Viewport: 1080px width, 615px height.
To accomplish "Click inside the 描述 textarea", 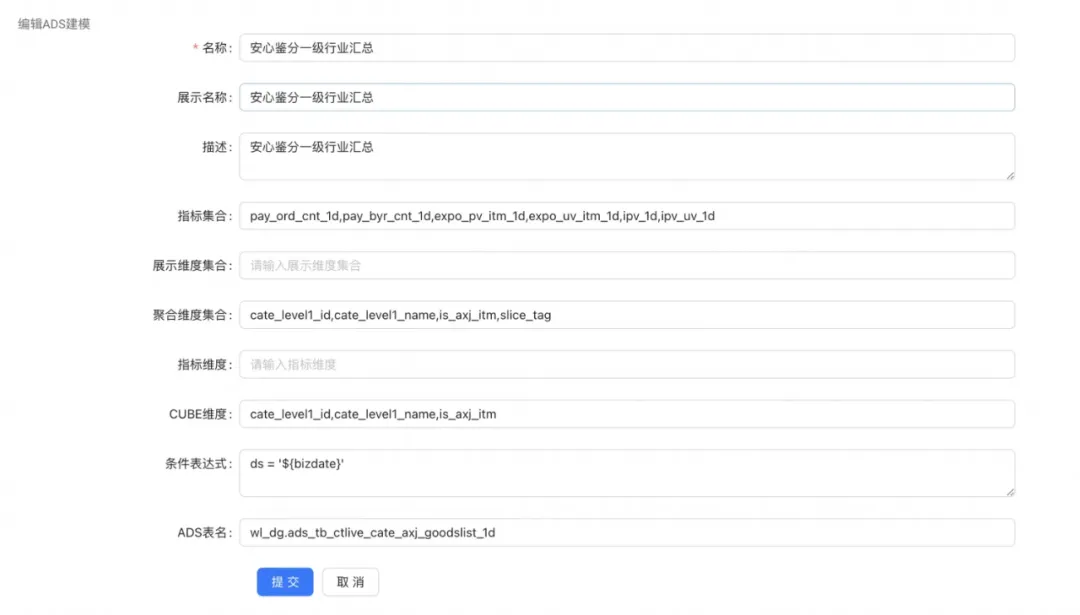I will [626, 156].
